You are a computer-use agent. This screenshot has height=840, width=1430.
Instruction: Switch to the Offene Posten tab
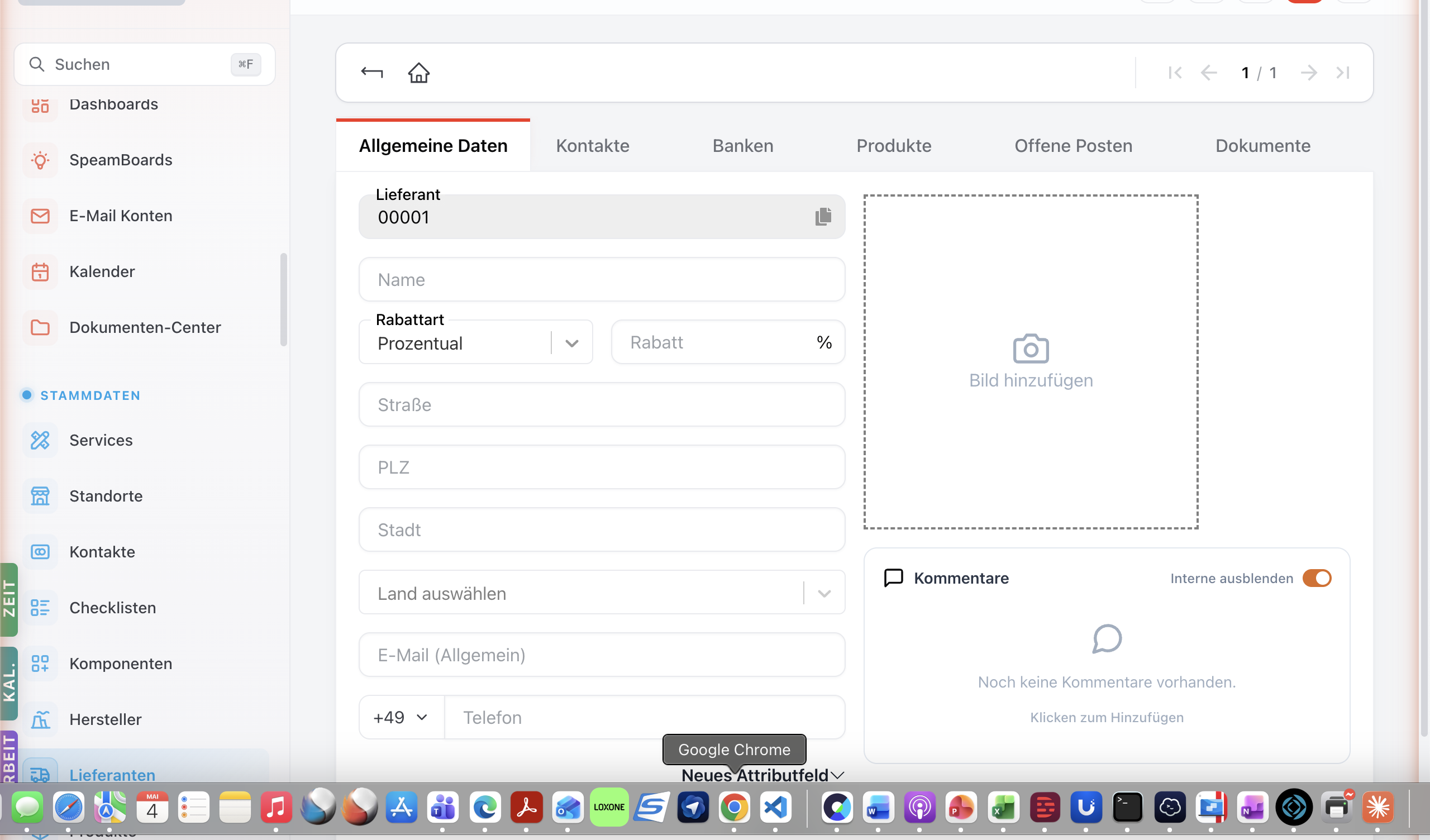[1073, 146]
